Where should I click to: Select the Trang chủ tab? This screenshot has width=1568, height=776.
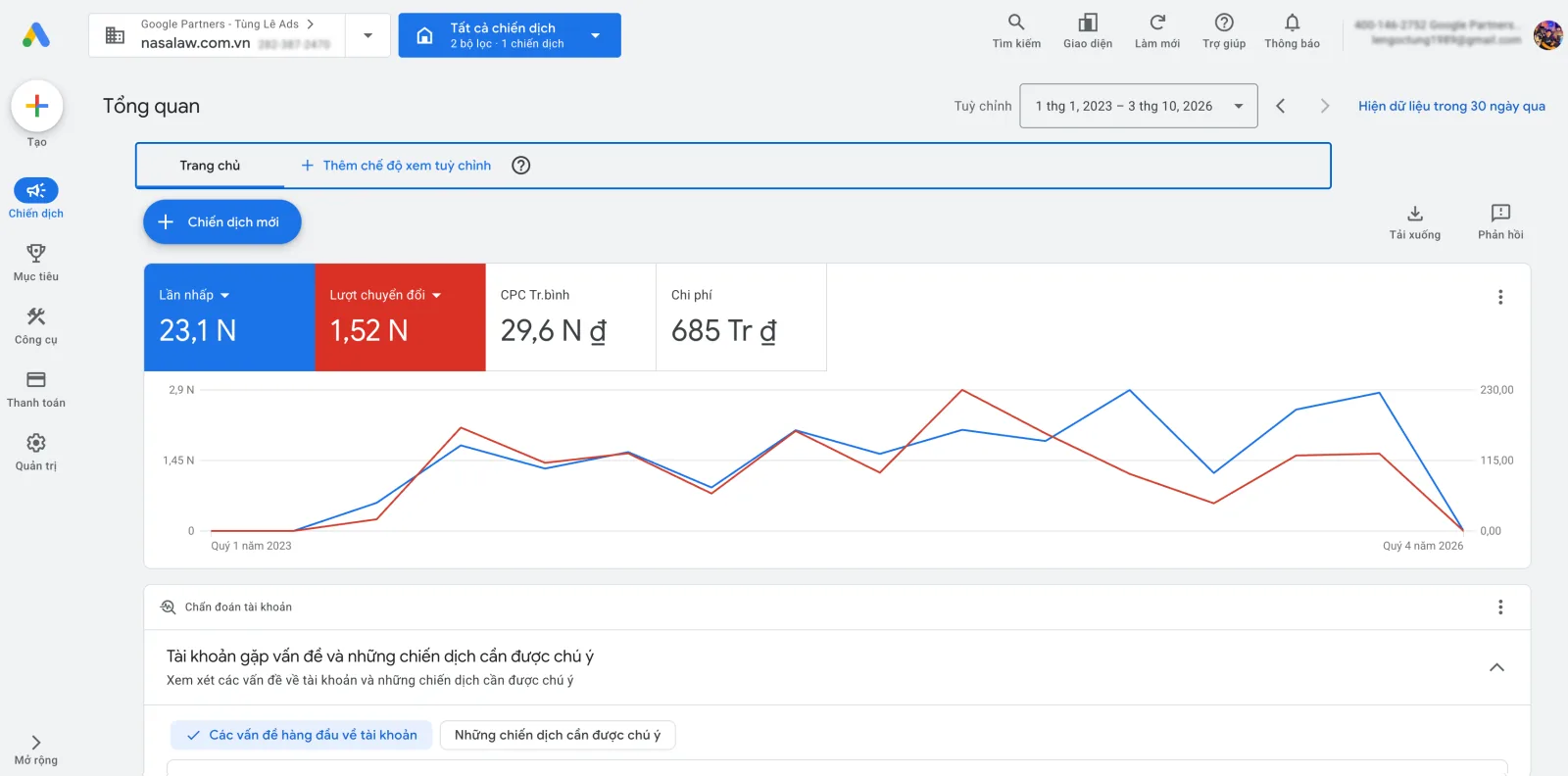click(x=210, y=166)
